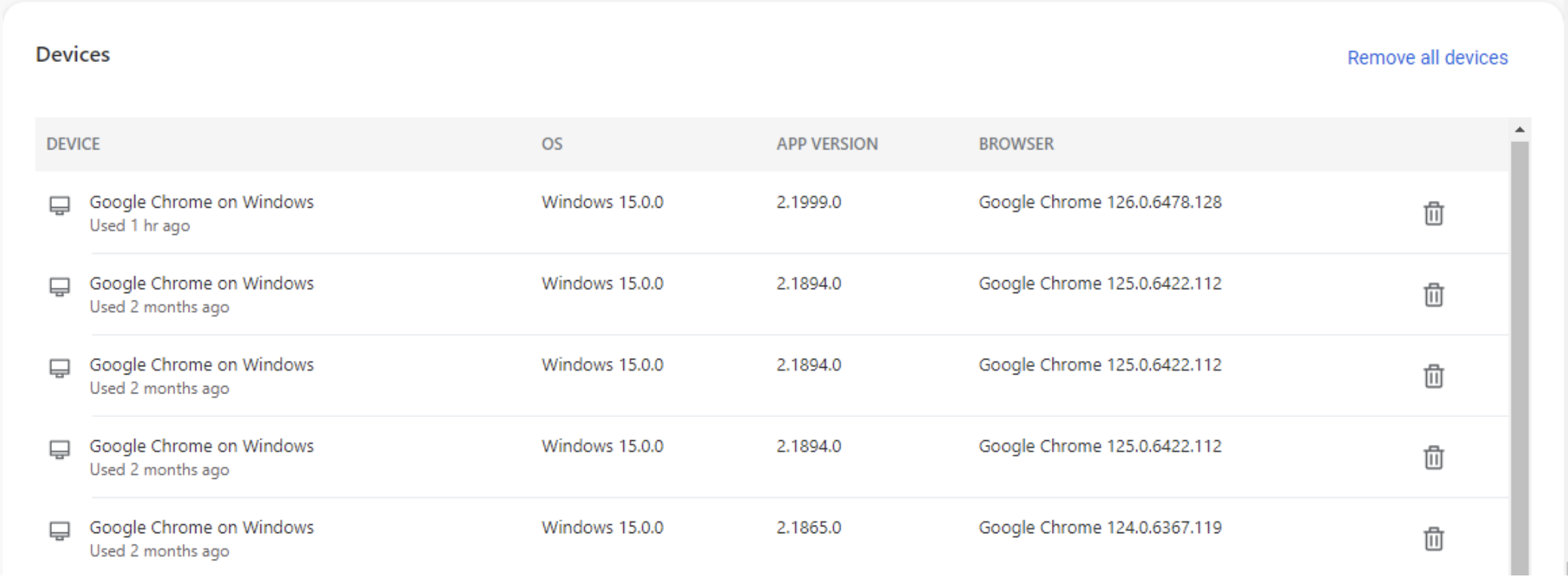
Task: Click the Devices section heading
Action: [x=73, y=55]
